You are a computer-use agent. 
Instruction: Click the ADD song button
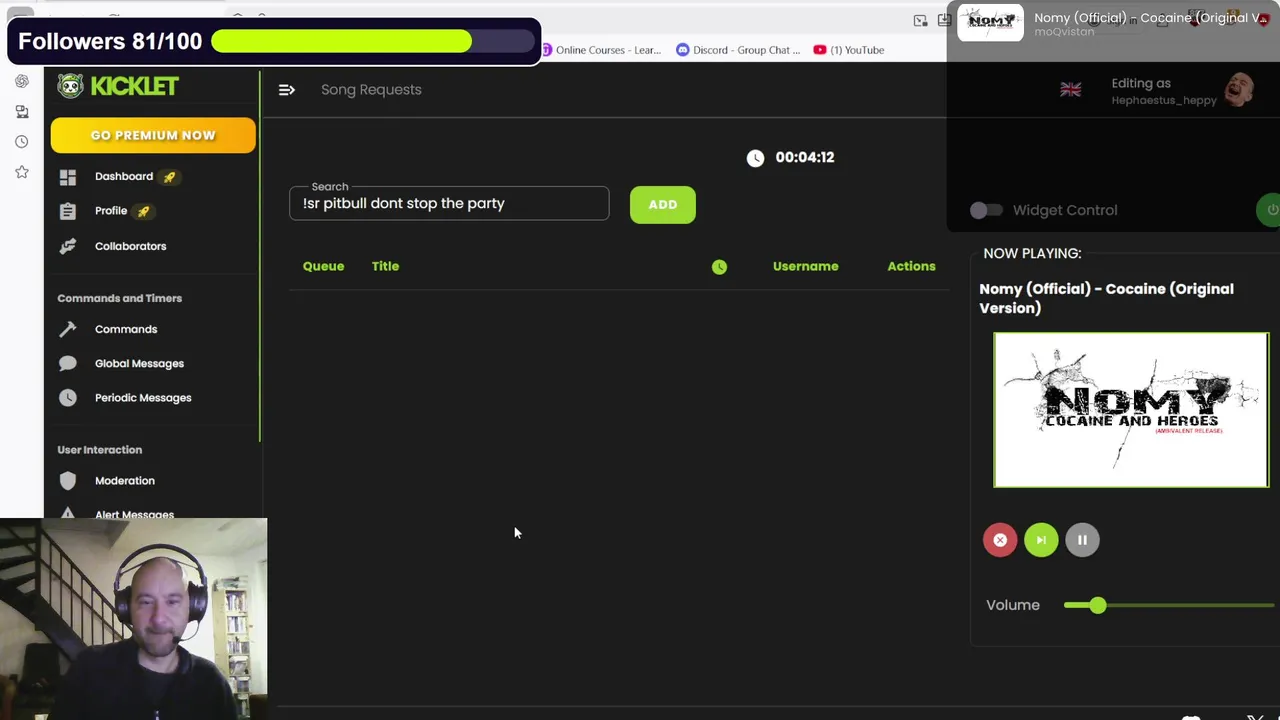[x=663, y=204]
